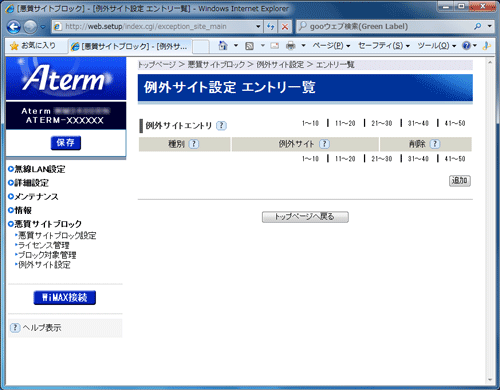The height and width of the screenshot is (390, 500).
Task: Click the ヘルプ表示 help icon
Action: (x=15, y=328)
